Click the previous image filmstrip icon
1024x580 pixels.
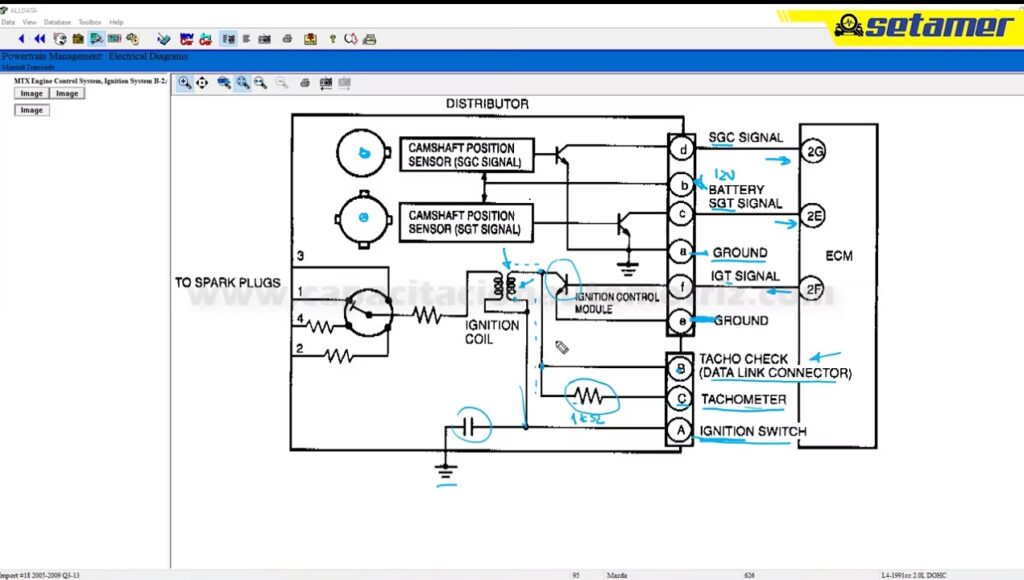(x=326, y=83)
